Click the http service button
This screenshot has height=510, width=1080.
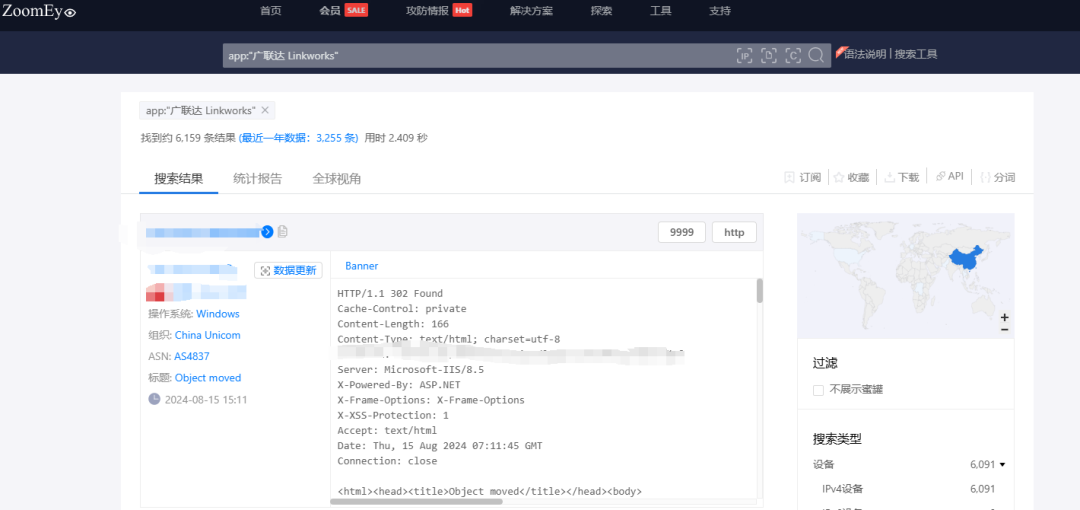pyautogui.click(x=734, y=232)
